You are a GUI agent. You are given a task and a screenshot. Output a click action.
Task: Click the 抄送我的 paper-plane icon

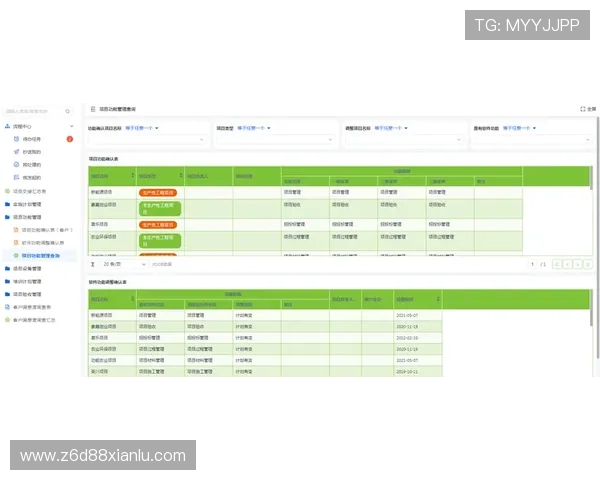click(x=16, y=152)
